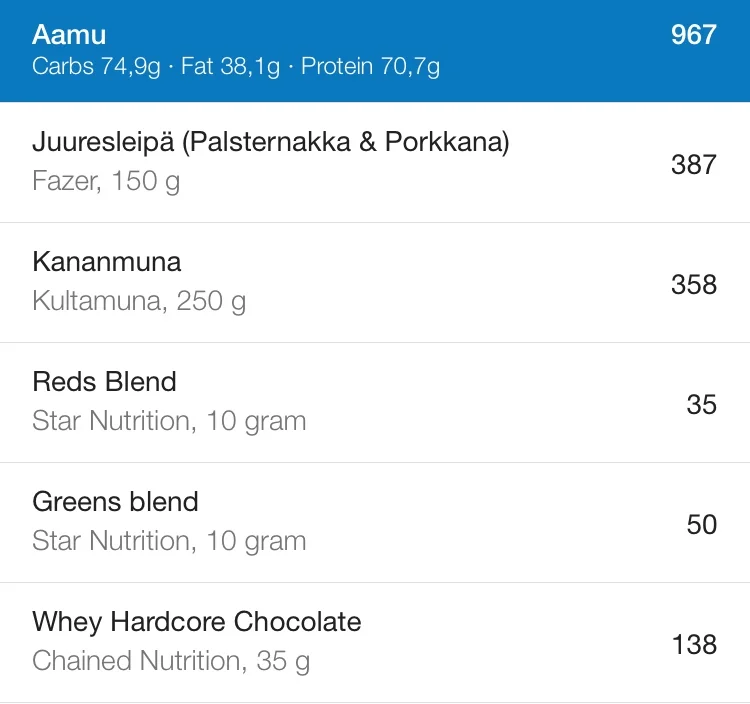The width and height of the screenshot is (750, 704).
Task: Click the Kultamuna, 250 g serving text
Action: 139,301
